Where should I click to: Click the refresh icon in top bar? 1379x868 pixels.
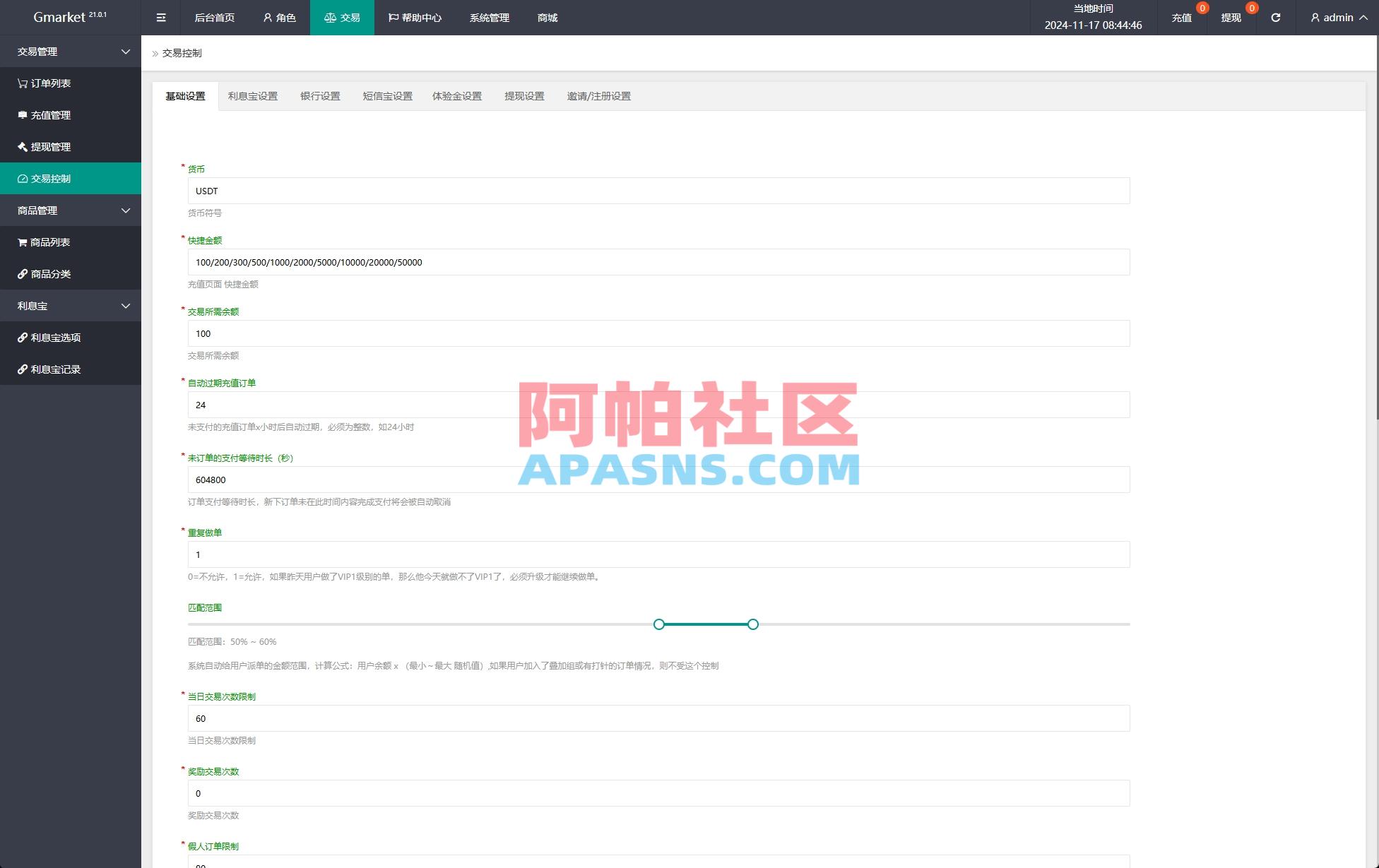(1276, 18)
